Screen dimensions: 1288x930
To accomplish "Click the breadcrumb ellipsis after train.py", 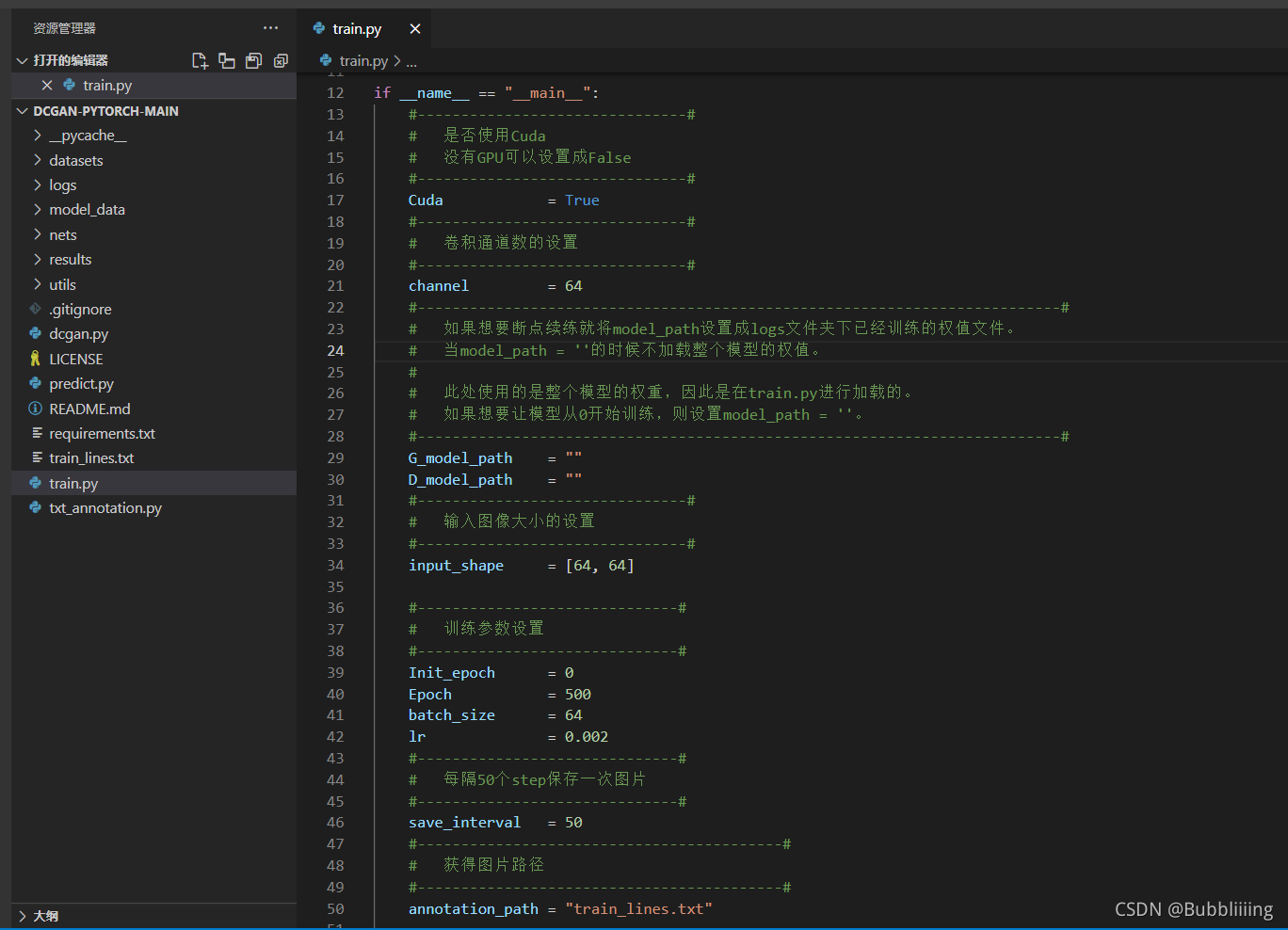I will tap(411, 61).
